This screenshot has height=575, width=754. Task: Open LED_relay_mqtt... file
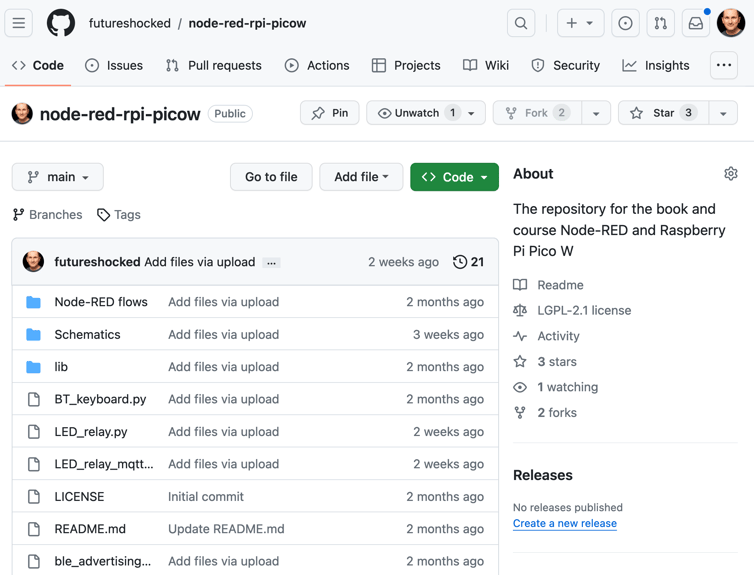pyautogui.click(x=104, y=464)
